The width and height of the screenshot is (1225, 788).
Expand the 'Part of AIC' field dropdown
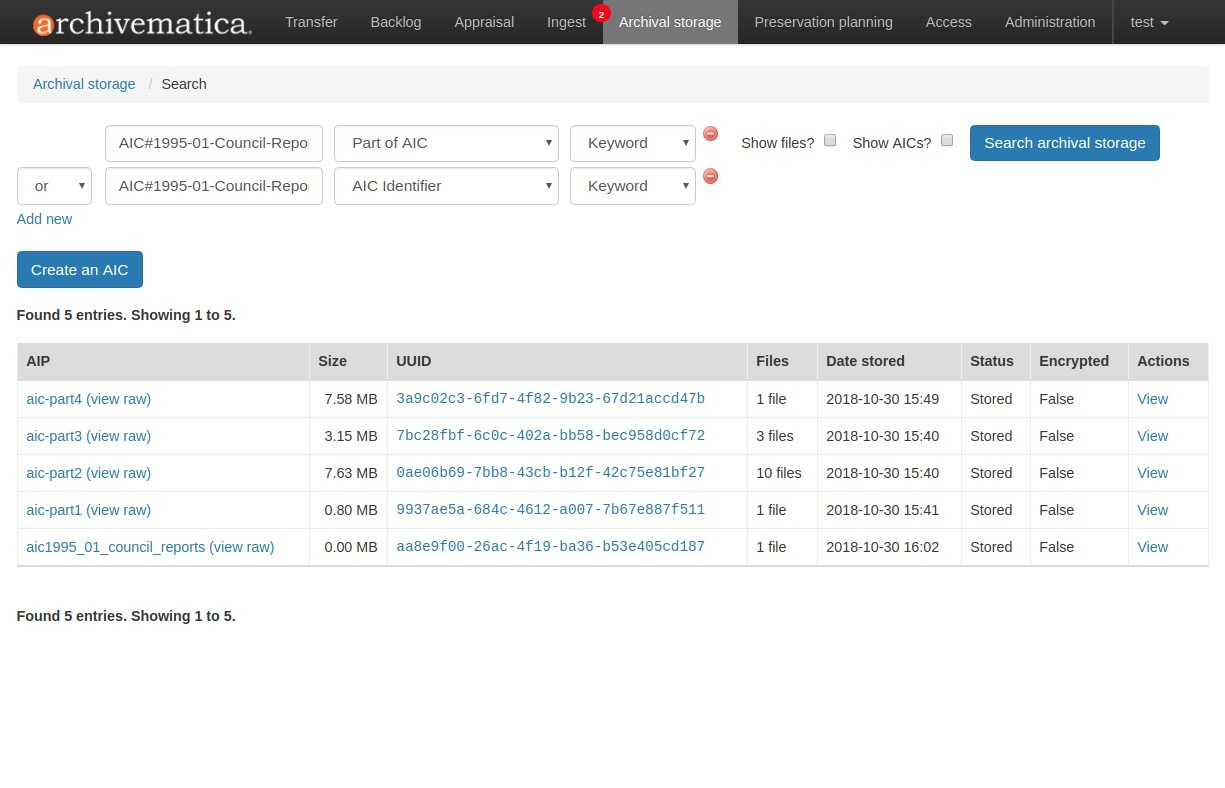click(x=446, y=143)
